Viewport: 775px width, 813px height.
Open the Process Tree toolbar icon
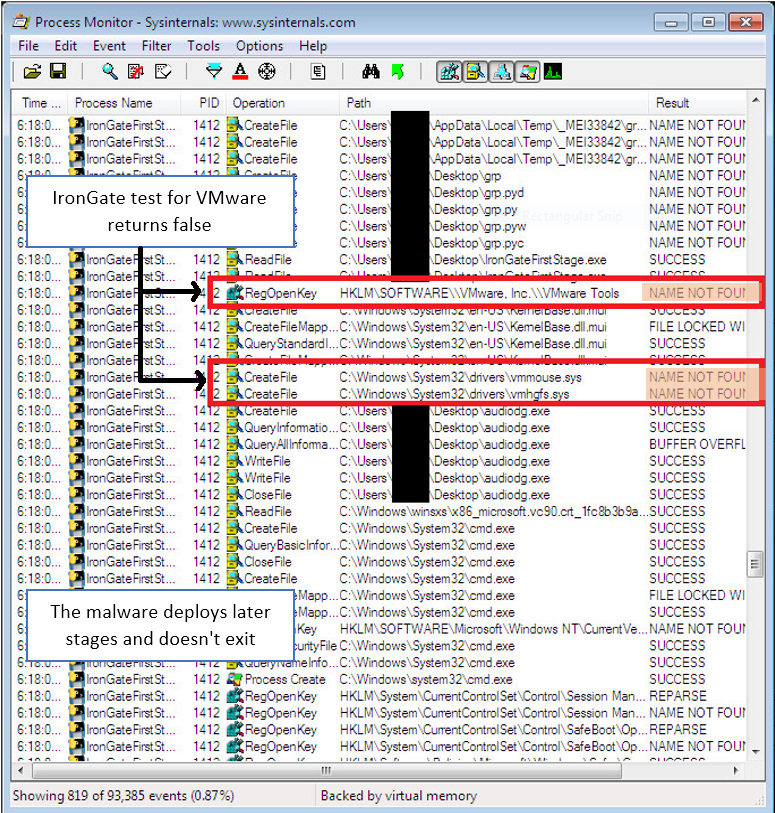coord(318,72)
